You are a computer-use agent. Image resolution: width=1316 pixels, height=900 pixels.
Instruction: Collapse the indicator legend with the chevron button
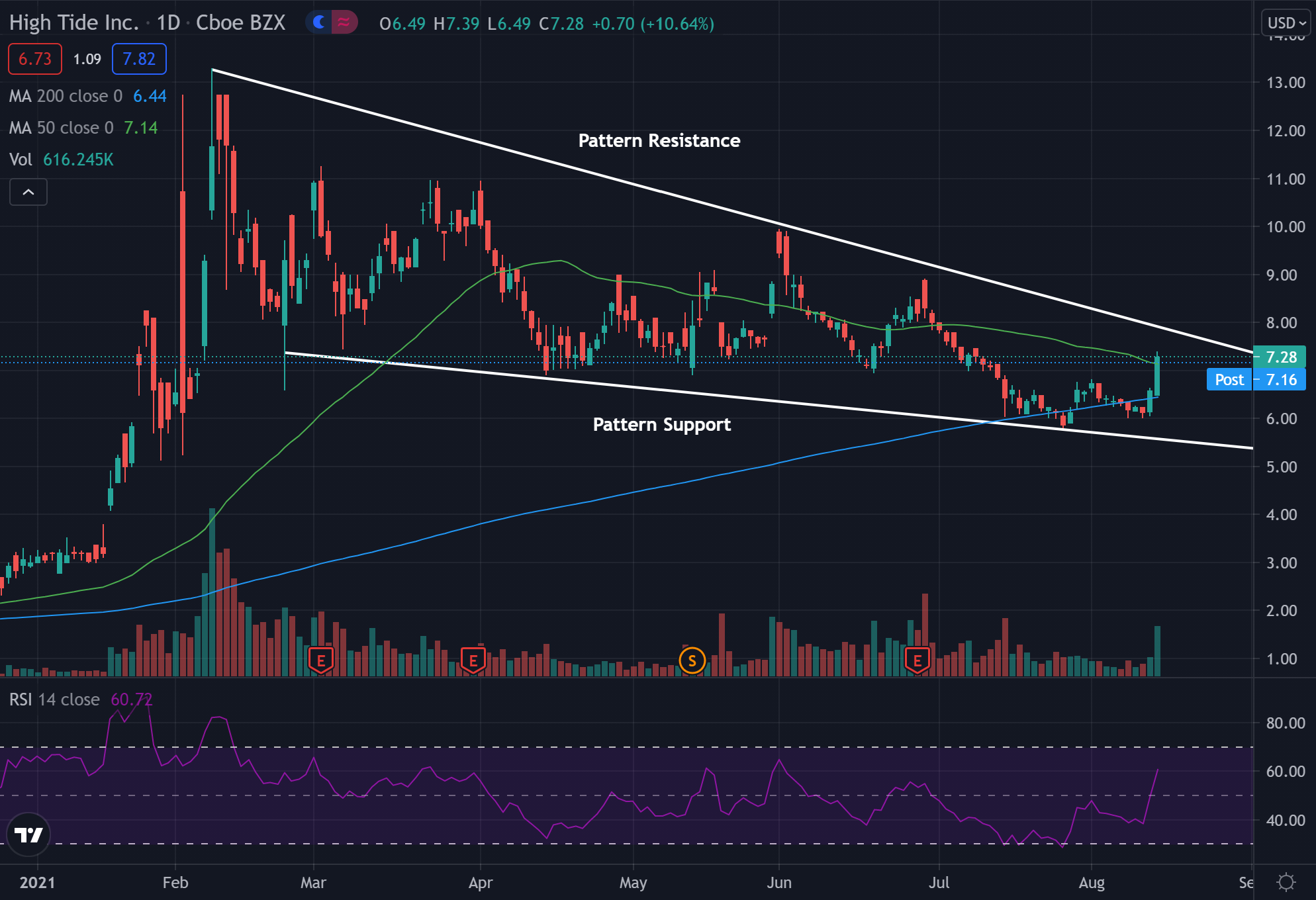[28, 192]
